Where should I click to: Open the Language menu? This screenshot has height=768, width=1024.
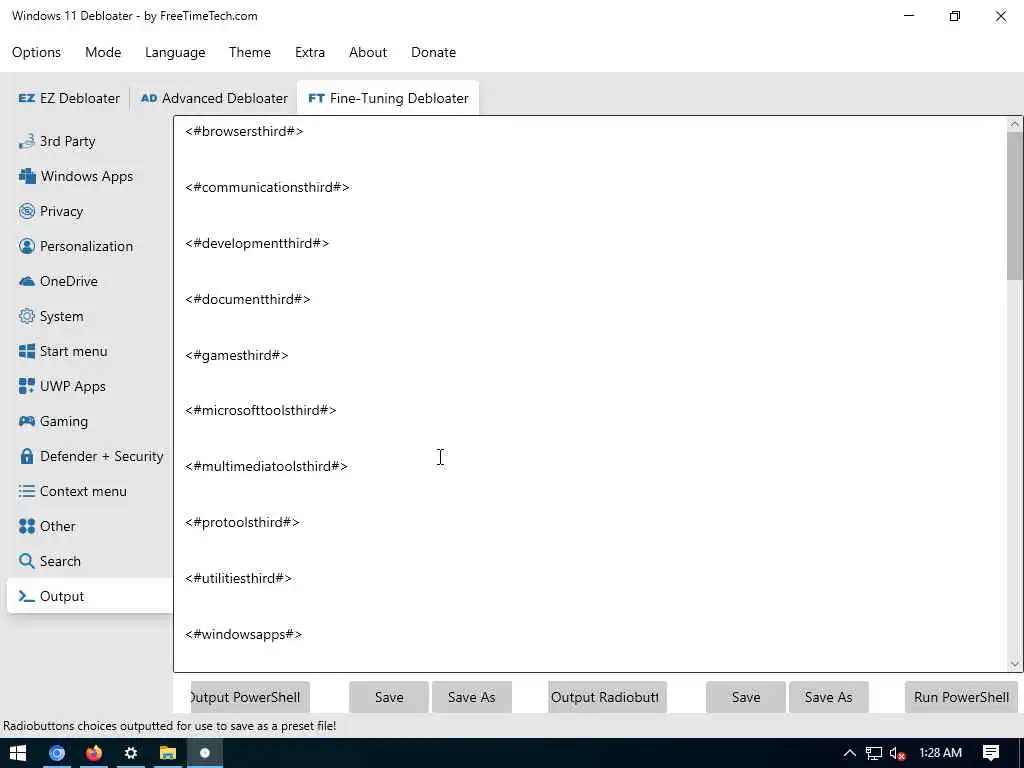175,52
